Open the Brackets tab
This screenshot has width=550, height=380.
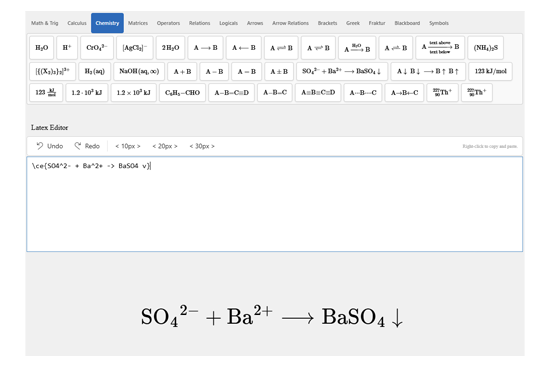click(x=327, y=23)
